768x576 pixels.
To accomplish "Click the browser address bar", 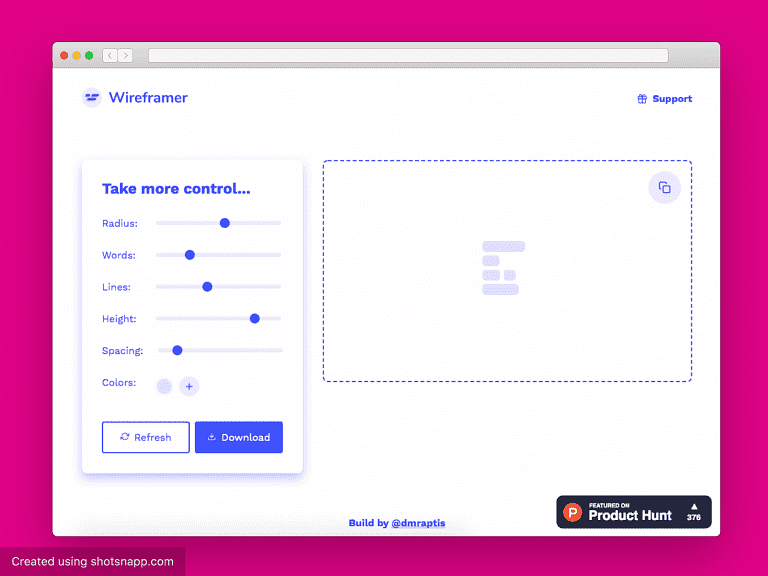I will point(408,56).
